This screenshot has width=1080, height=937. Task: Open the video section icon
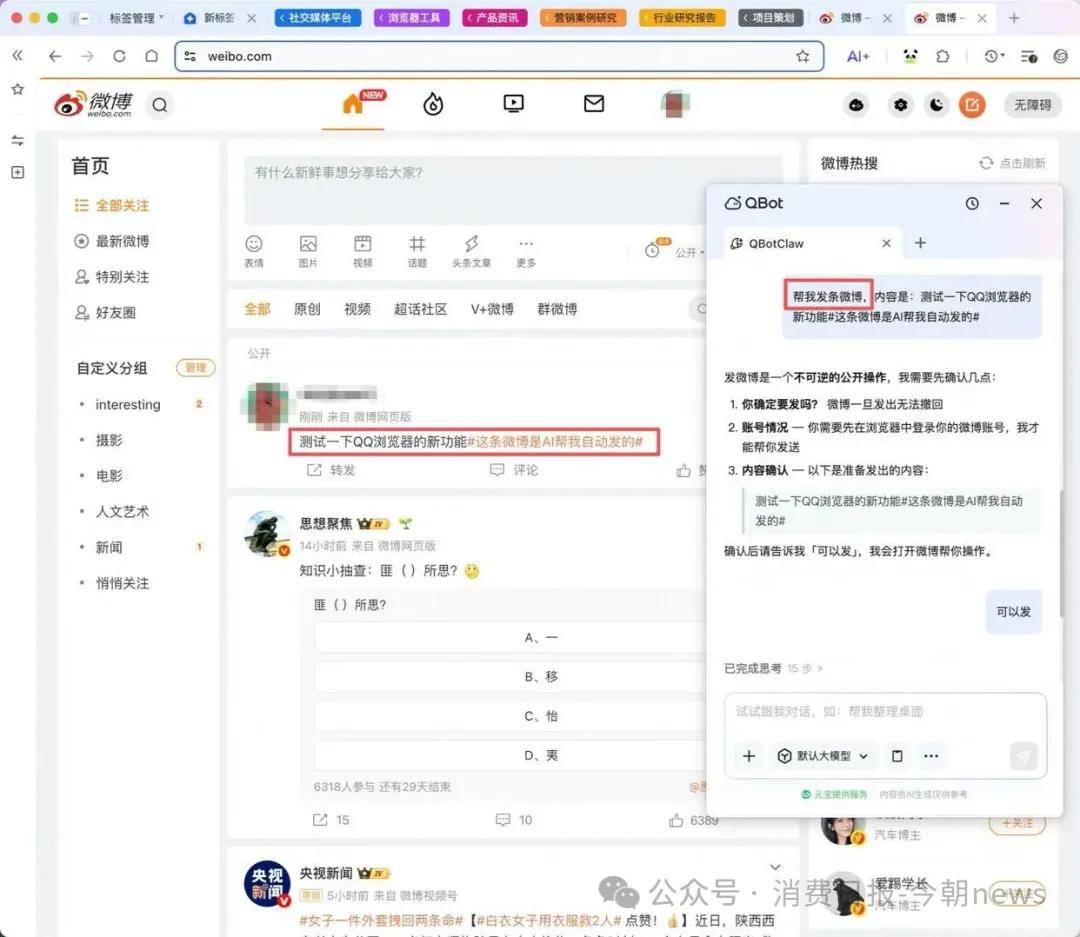coord(513,103)
